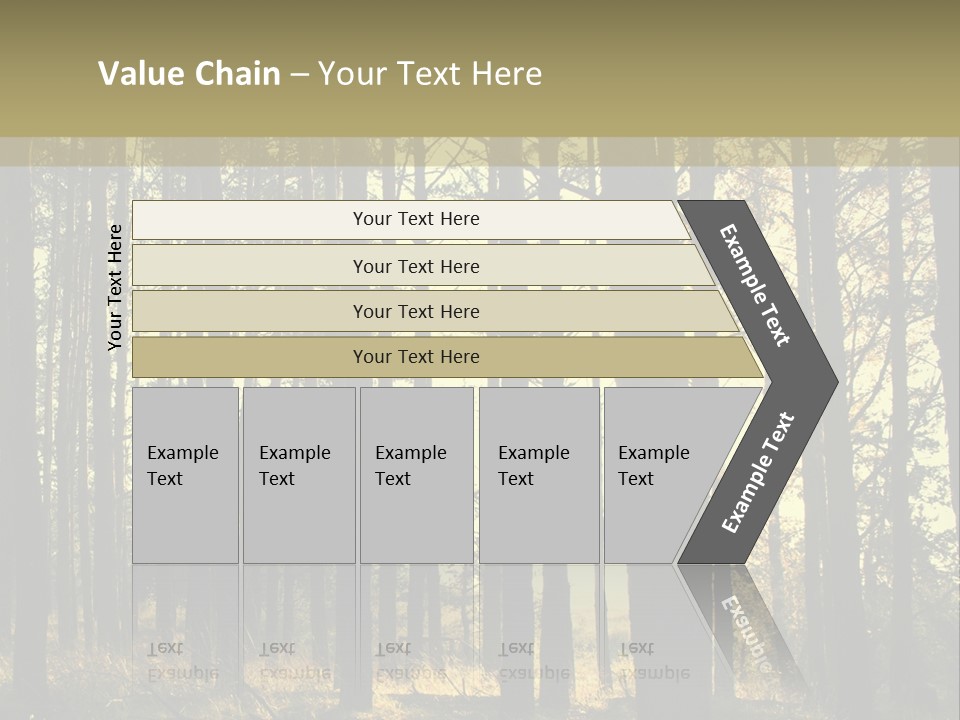Select the fourth gray "Example Text" box from left

(538, 475)
